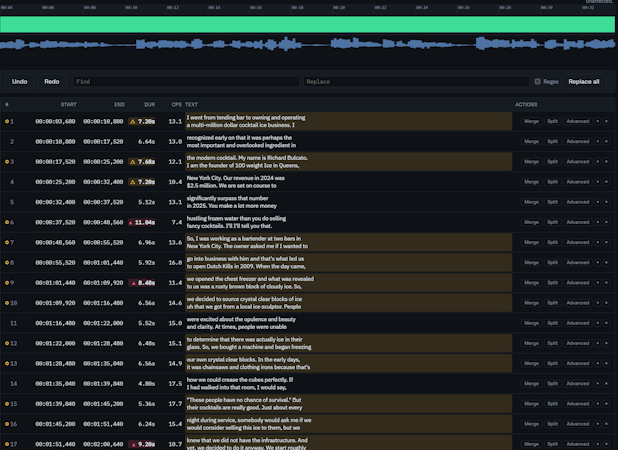618x450 pixels.
Task: Click the x delete icon in row 11
Action: click(607, 323)
